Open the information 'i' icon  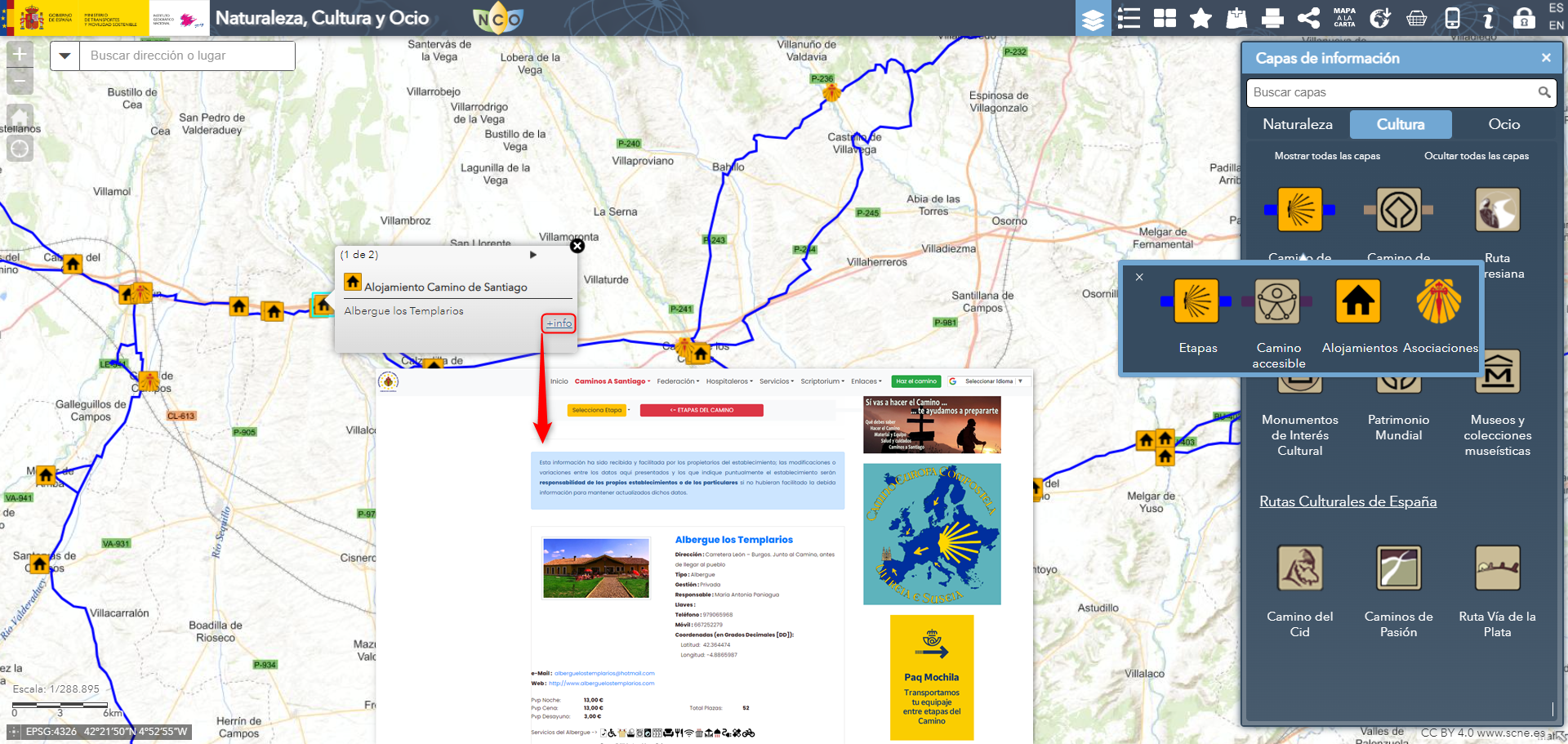pyautogui.click(x=1488, y=18)
